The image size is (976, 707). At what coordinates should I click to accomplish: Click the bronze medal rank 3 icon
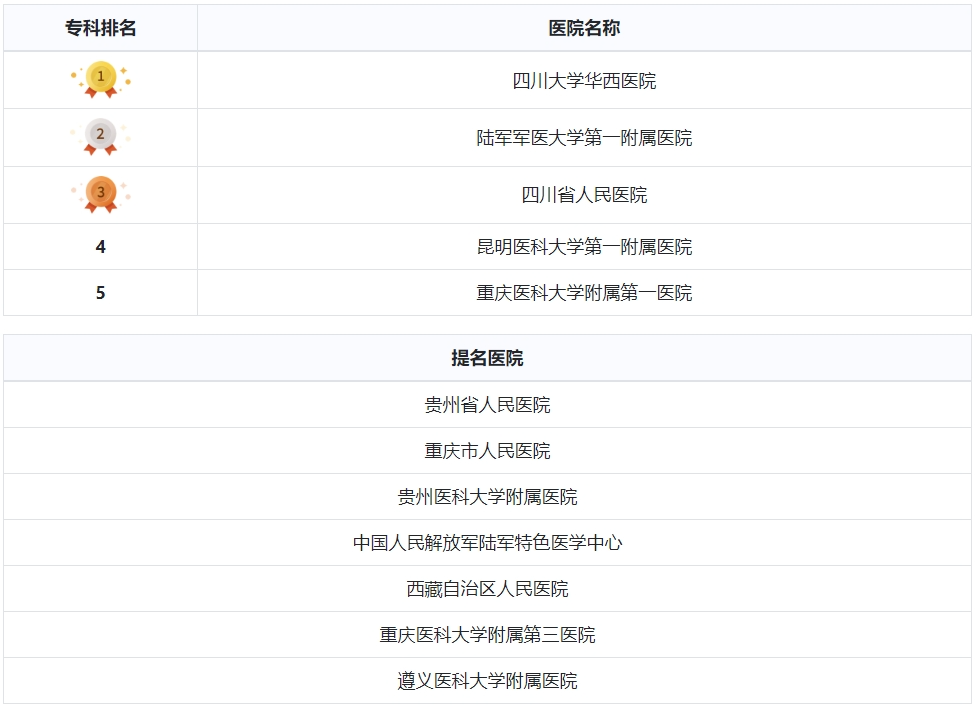tap(101, 195)
